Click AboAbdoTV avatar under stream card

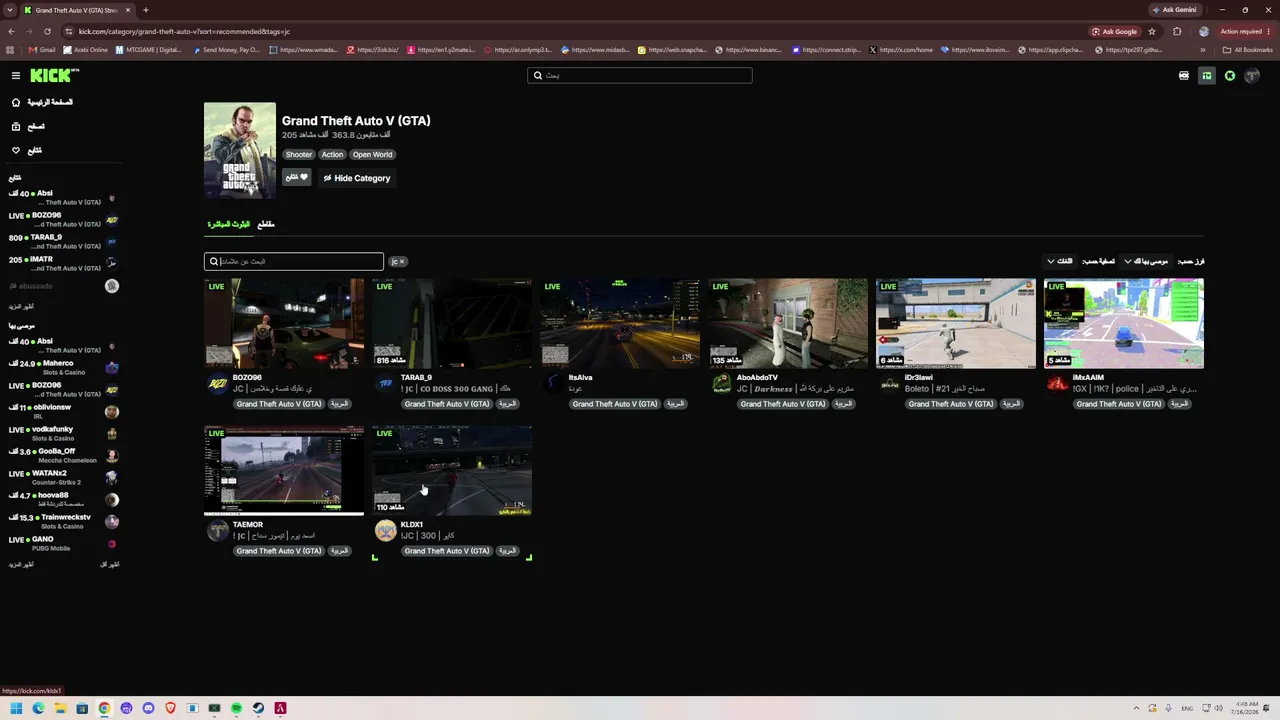[x=721, y=384]
